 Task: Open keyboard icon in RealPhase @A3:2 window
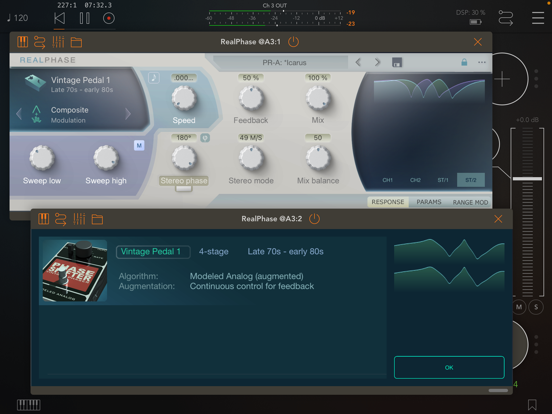pyautogui.click(x=44, y=219)
